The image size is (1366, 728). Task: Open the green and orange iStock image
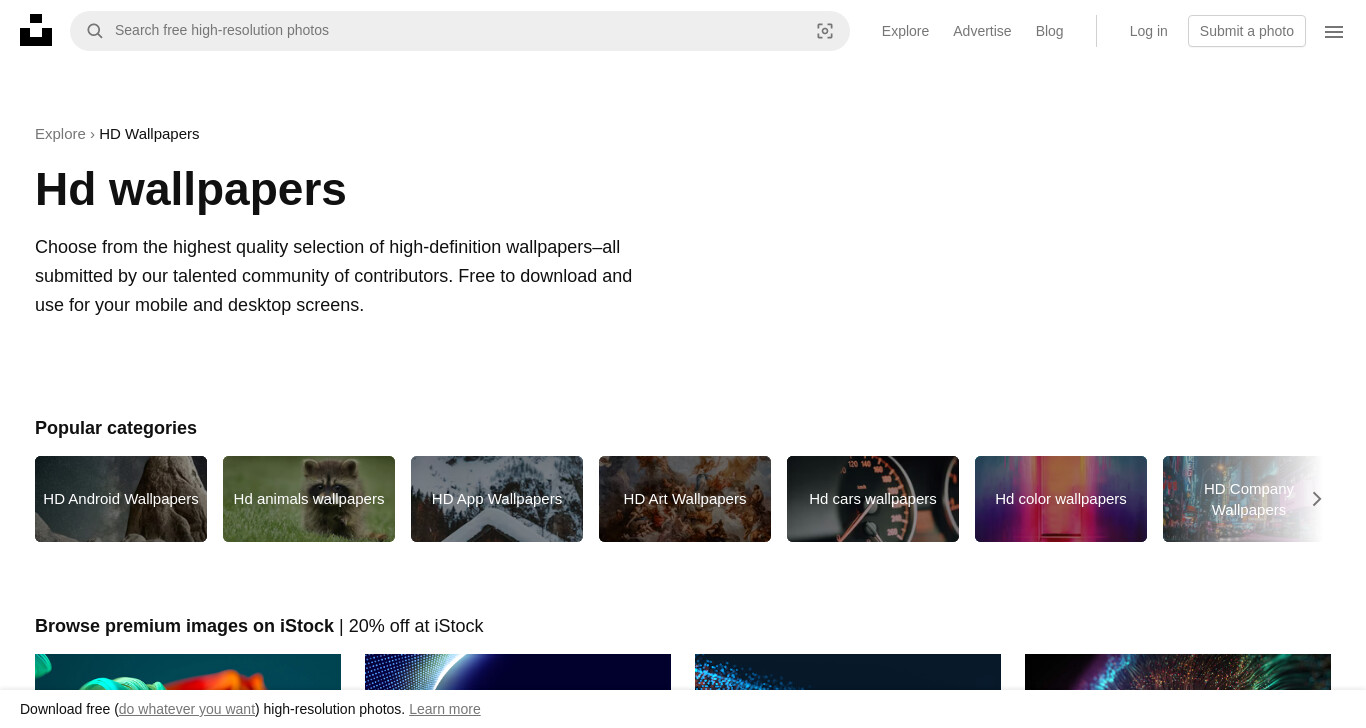pos(188,672)
